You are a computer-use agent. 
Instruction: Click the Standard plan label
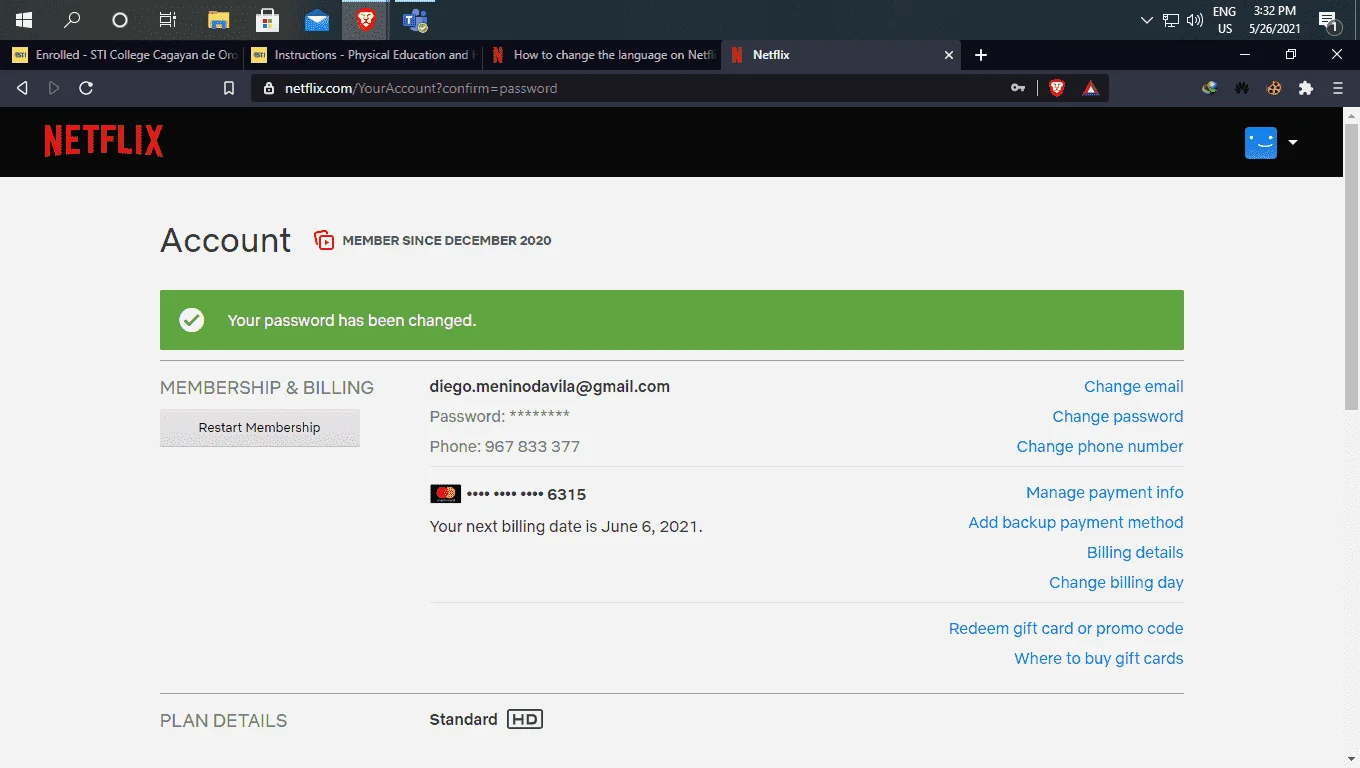pos(463,719)
